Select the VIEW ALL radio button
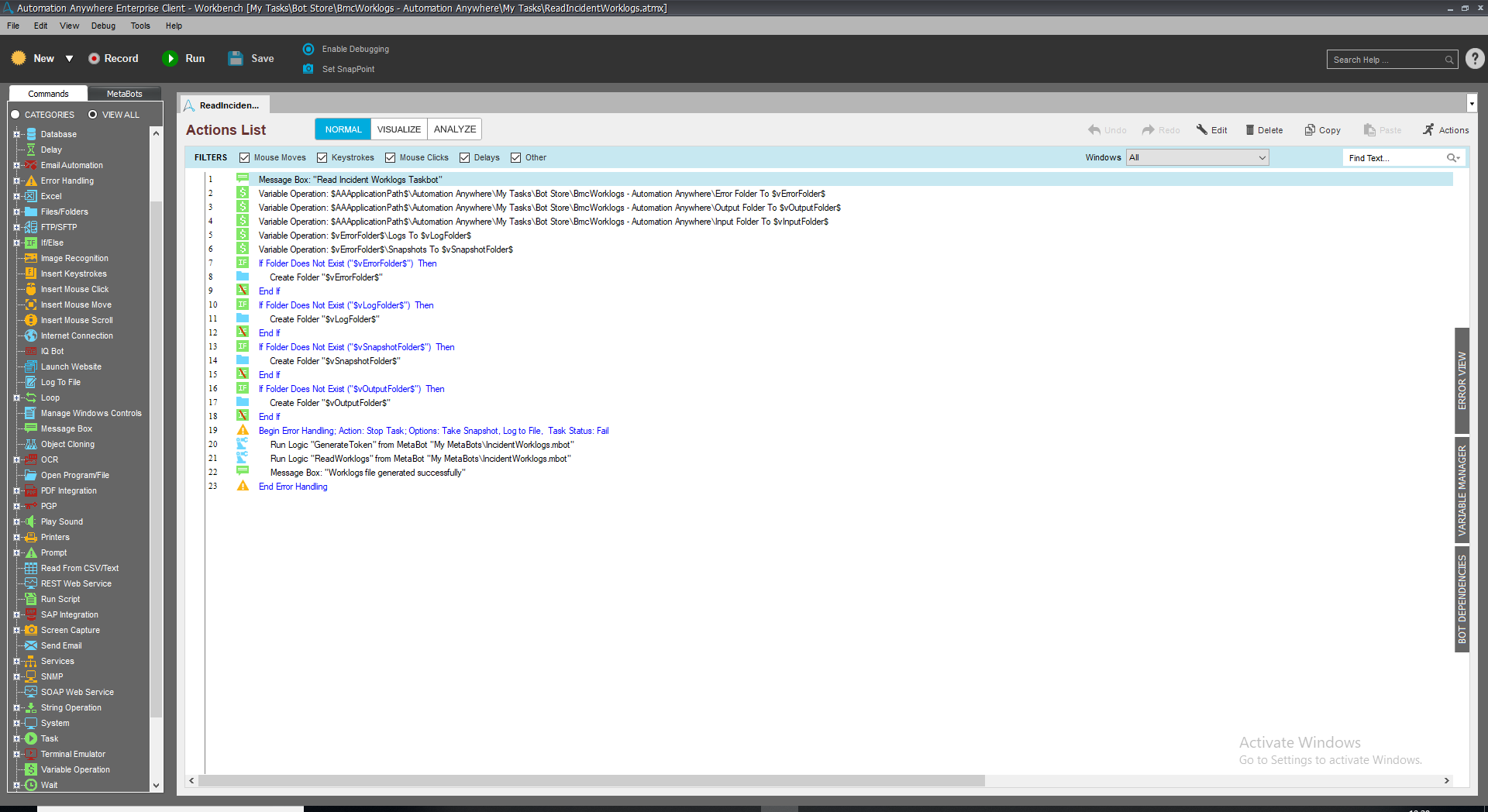This screenshot has width=1488, height=812. coord(92,115)
